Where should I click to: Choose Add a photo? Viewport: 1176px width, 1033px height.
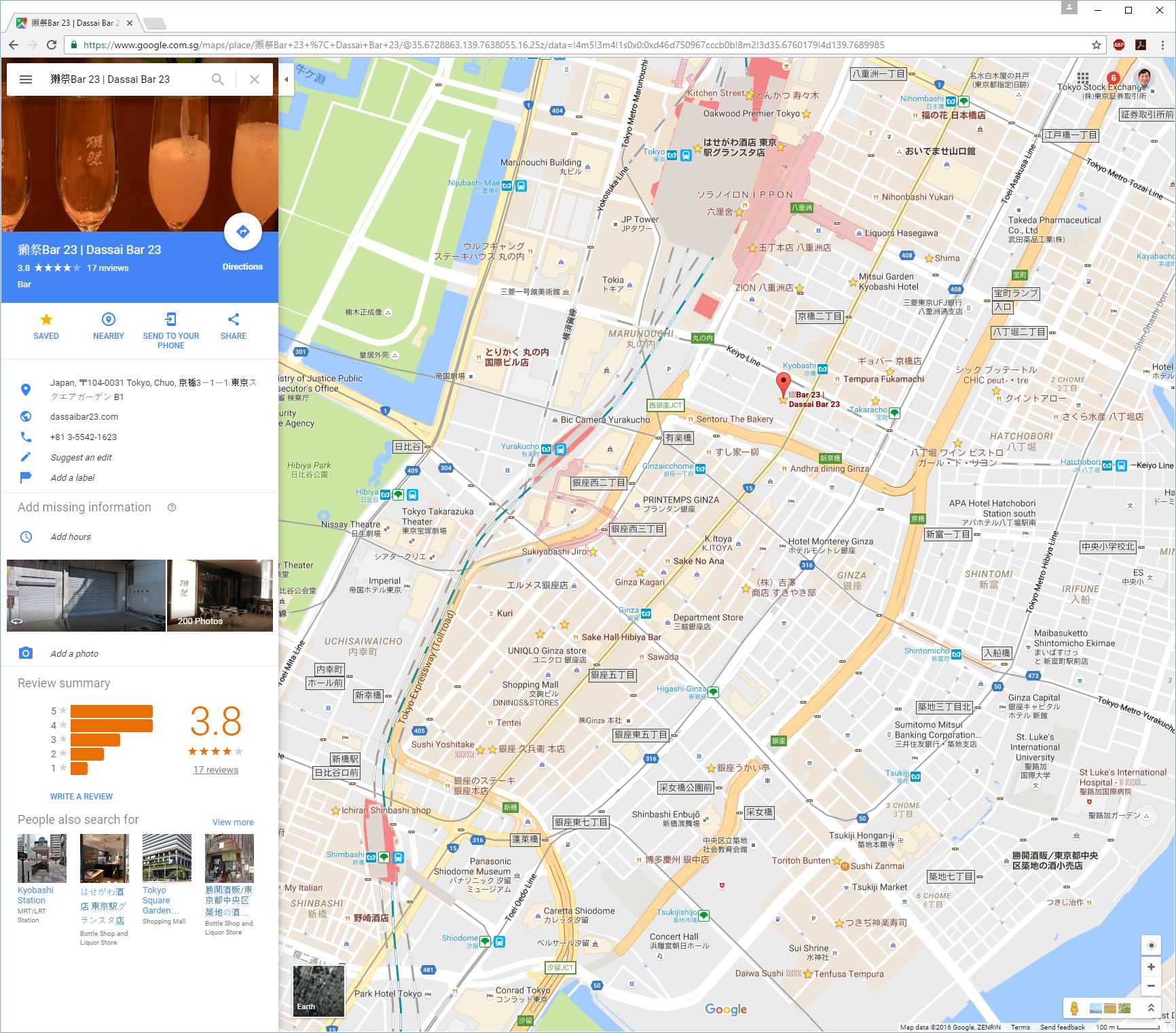pos(74,654)
